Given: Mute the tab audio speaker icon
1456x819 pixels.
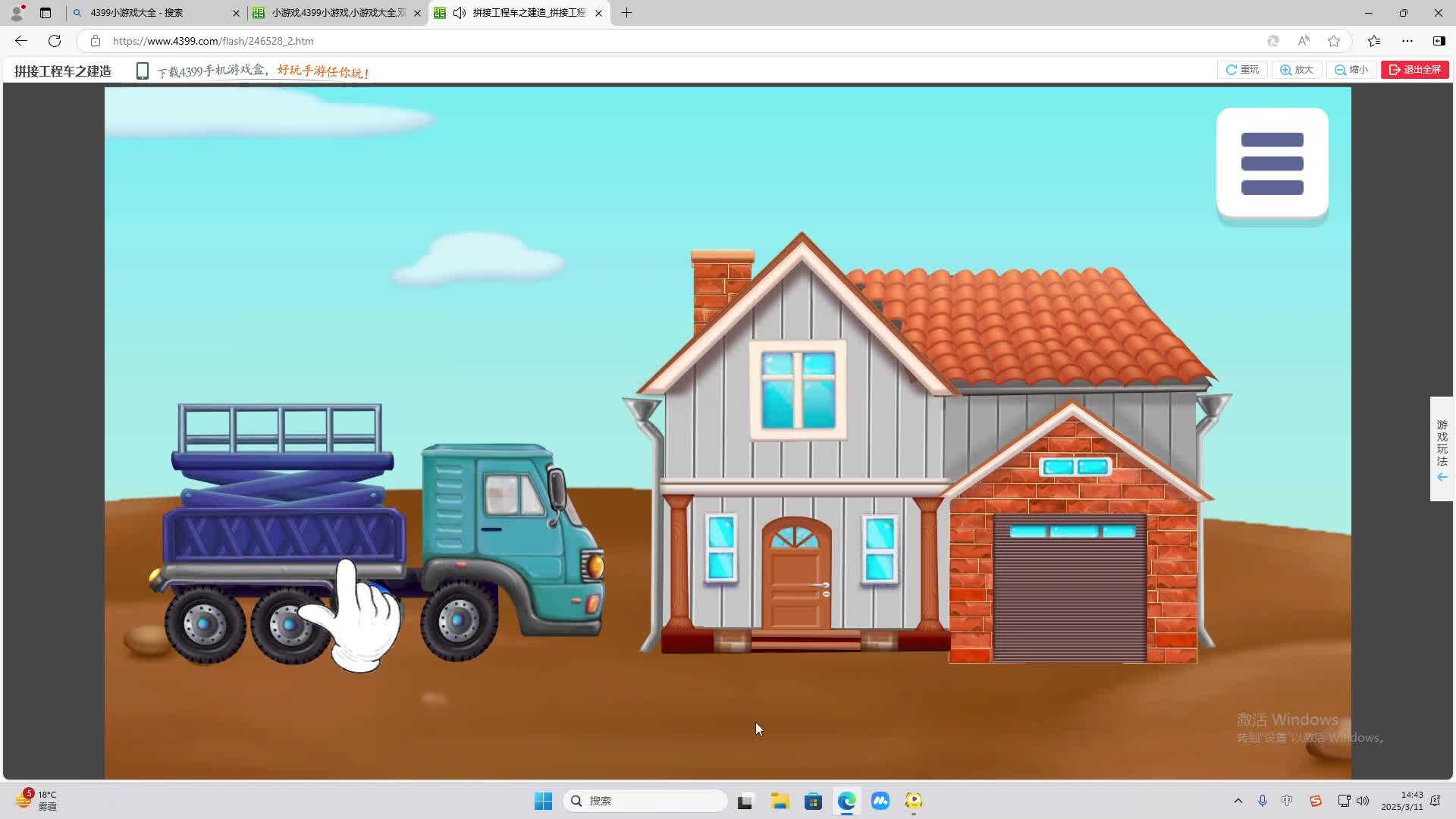Looking at the screenshot, I should 460,13.
